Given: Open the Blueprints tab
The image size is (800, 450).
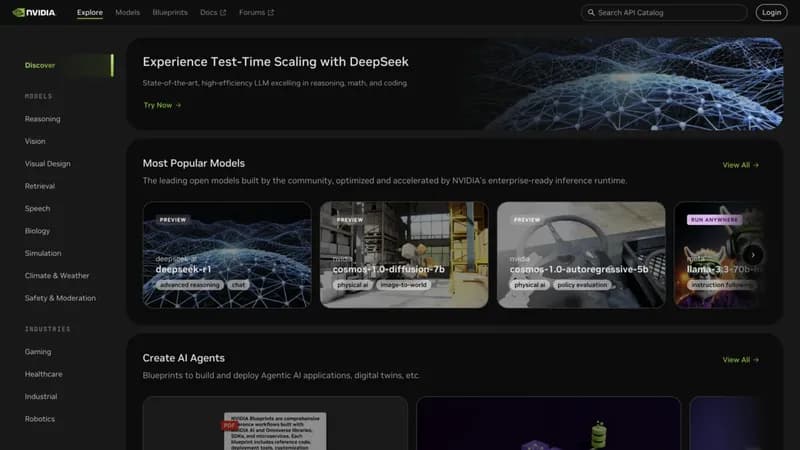Looking at the screenshot, I should pos(170,12).
